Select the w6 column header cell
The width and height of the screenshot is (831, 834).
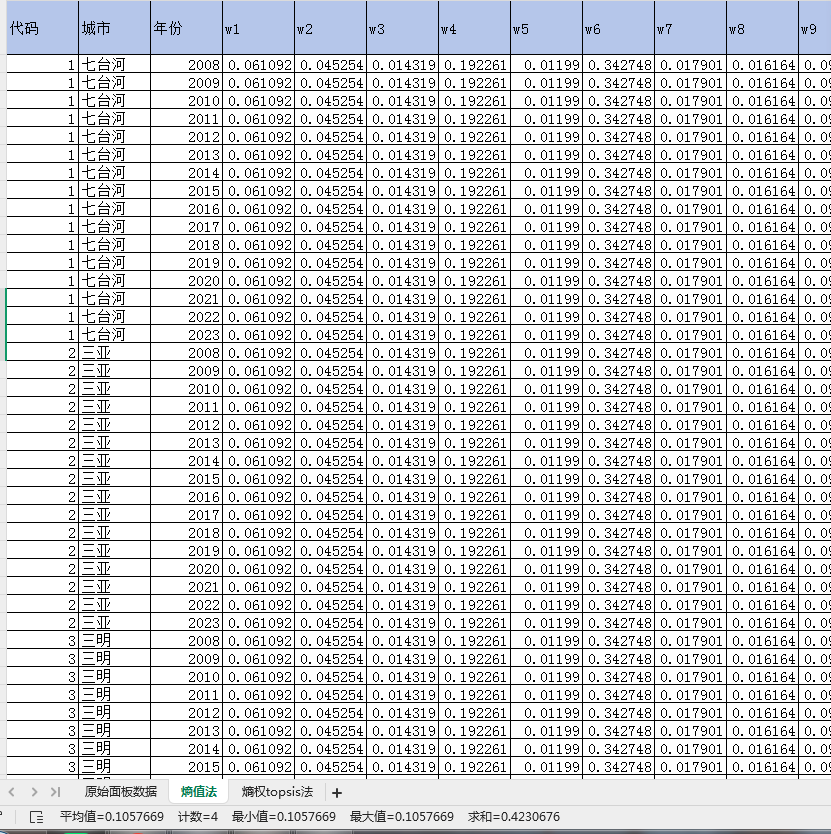tap(618, 28)
